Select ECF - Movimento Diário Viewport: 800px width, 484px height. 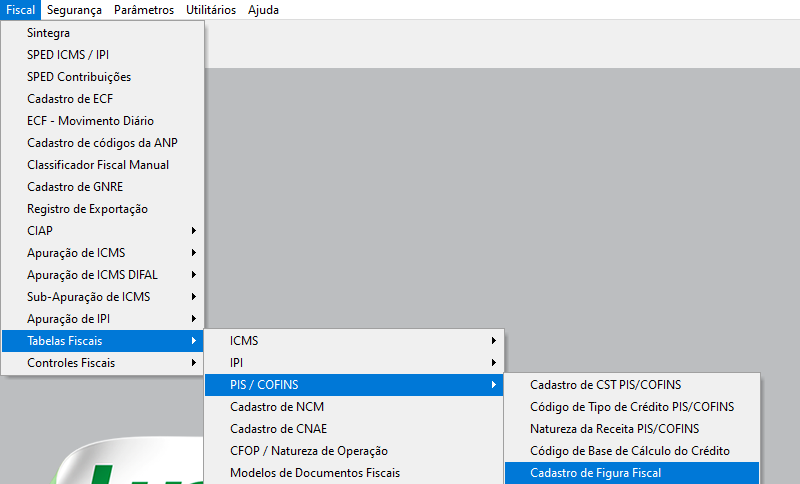90,121
